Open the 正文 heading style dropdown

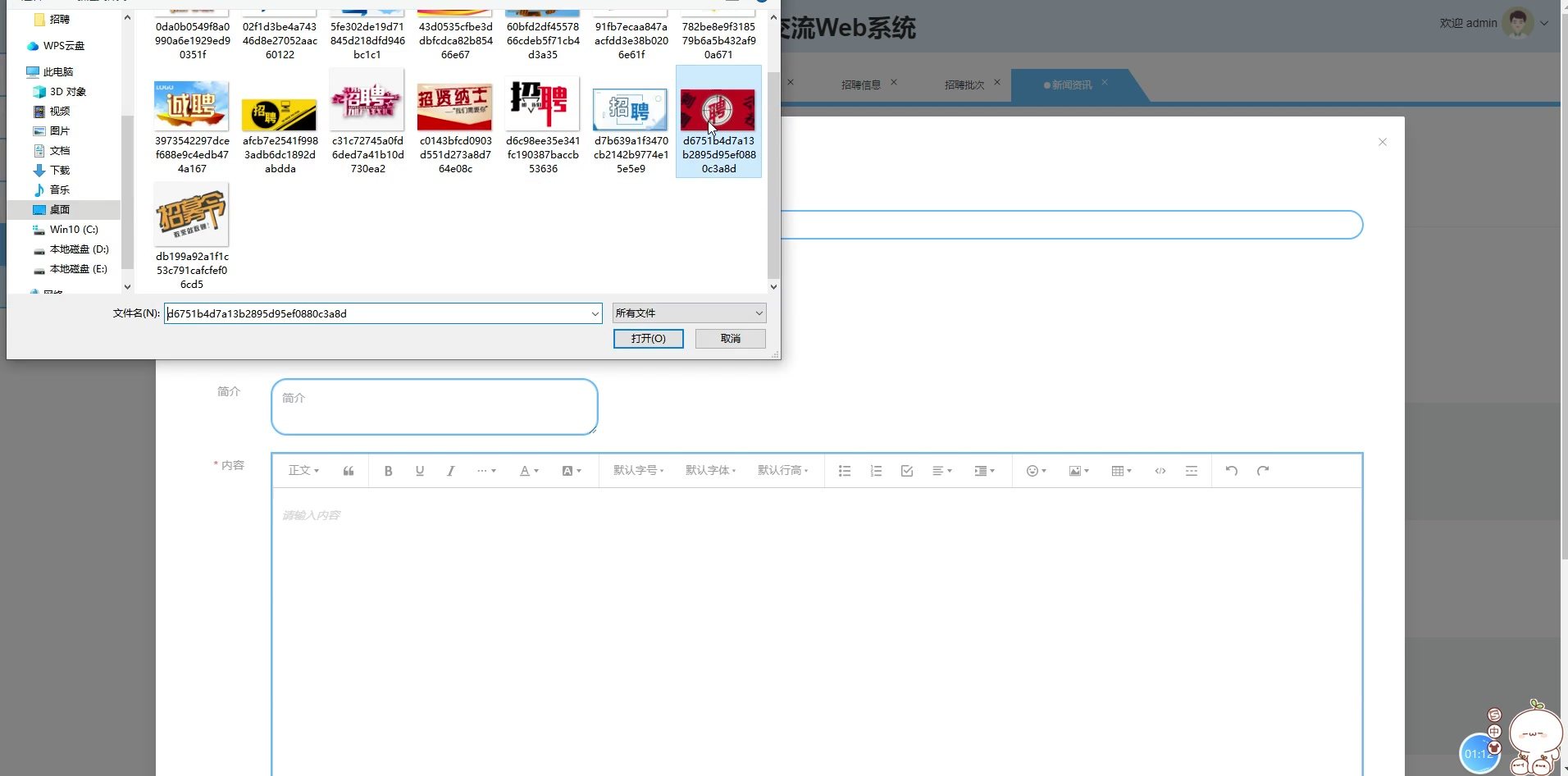point(303,471)
